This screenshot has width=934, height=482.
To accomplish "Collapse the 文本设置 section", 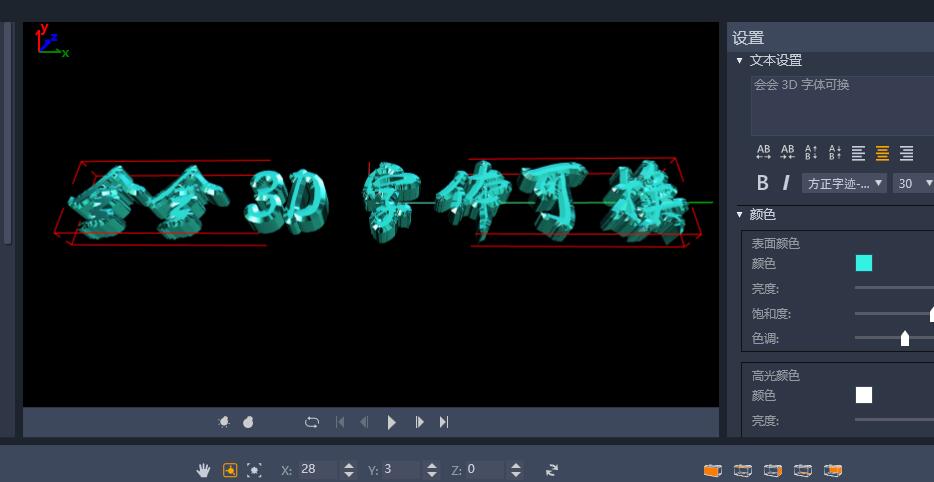I will pos(739,61).
